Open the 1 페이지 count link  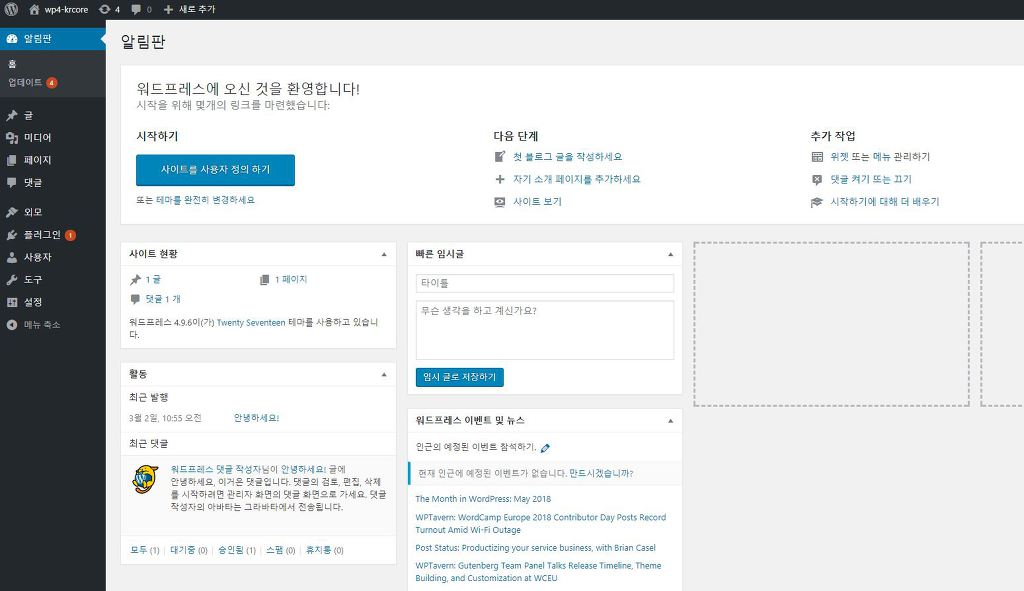pos(291,280)
